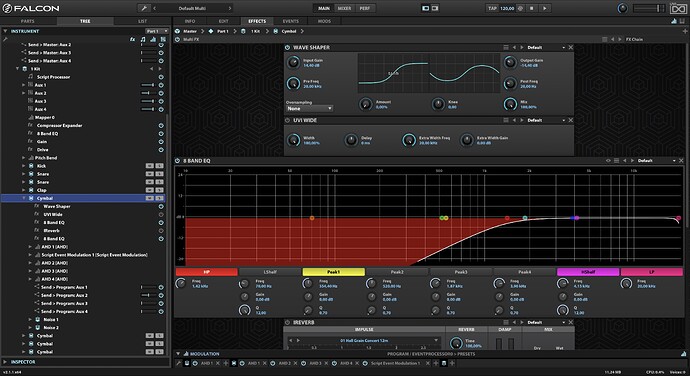Open the LIST tab
690x376 pixels.
(142, 21)
